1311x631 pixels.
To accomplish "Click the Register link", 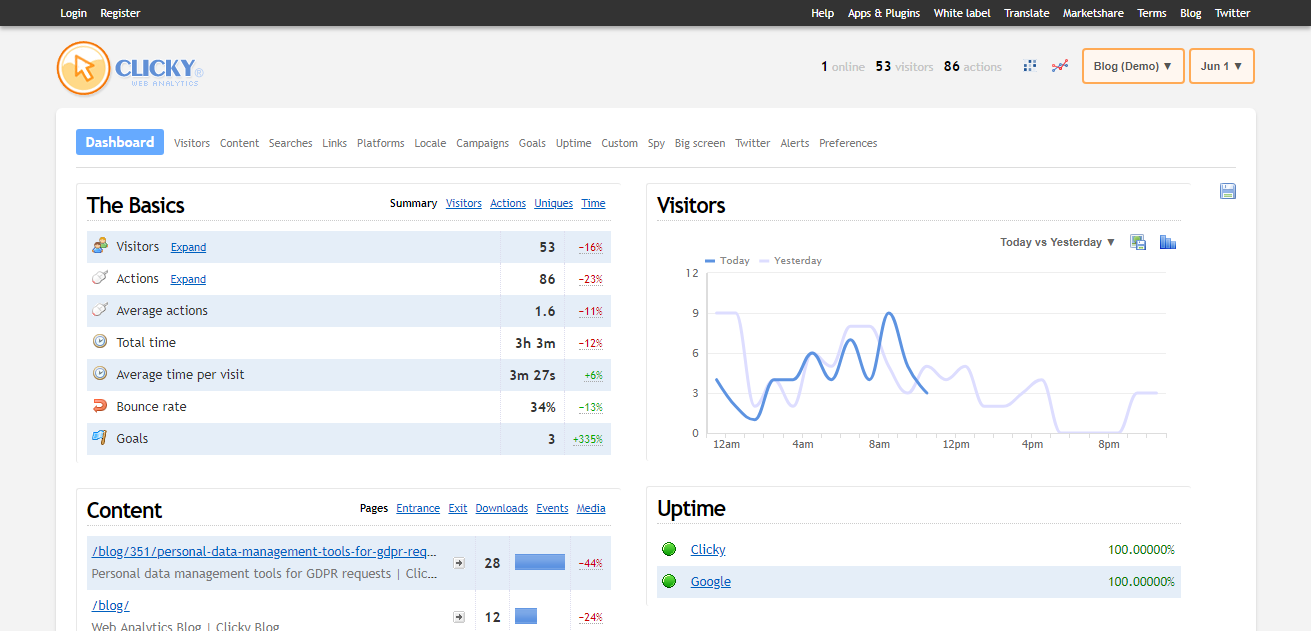I will (x=121, y=13).
